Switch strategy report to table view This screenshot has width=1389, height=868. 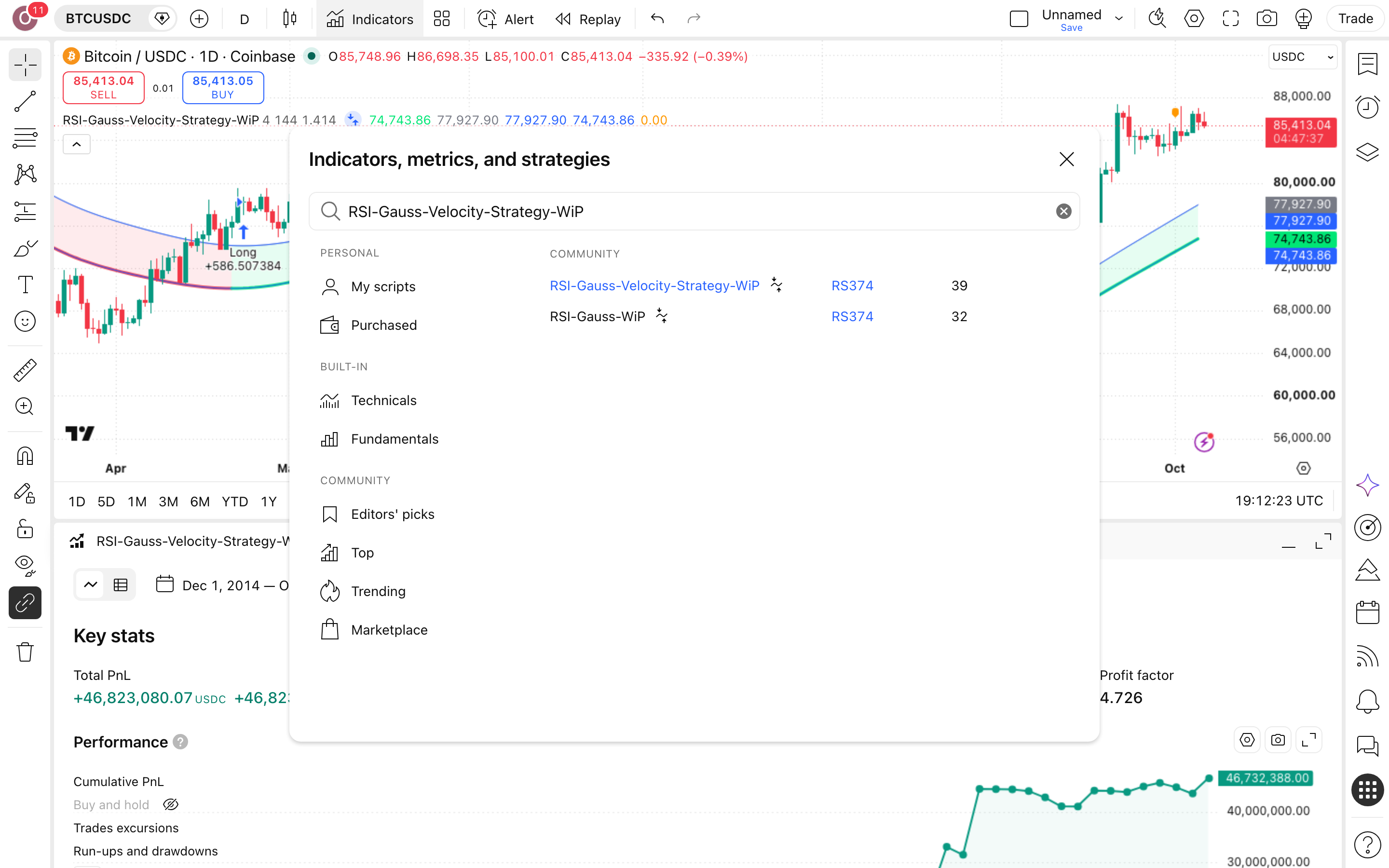pyautogui.click(x=121, y=585)
